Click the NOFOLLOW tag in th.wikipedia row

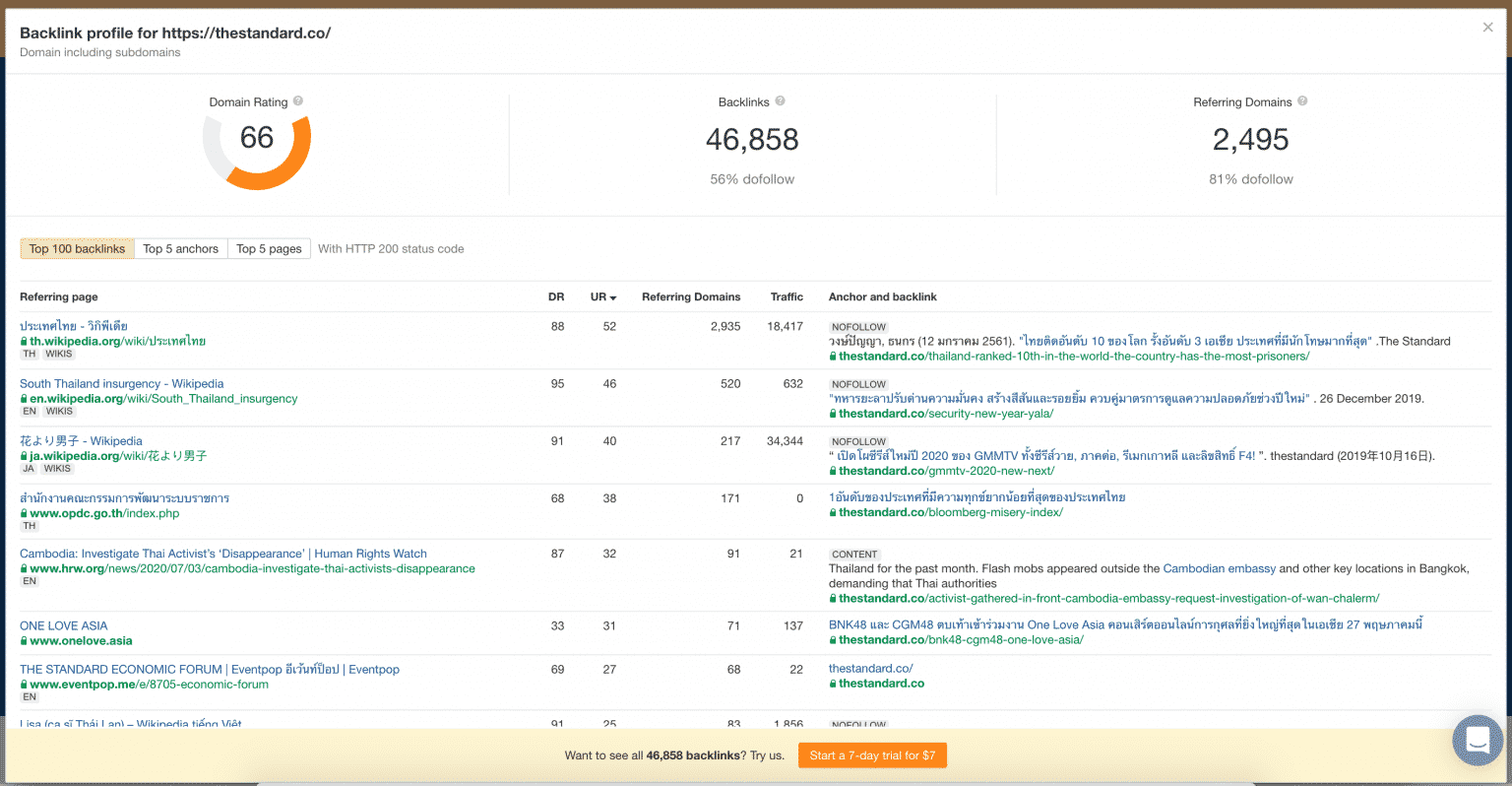tap(858, 327)
